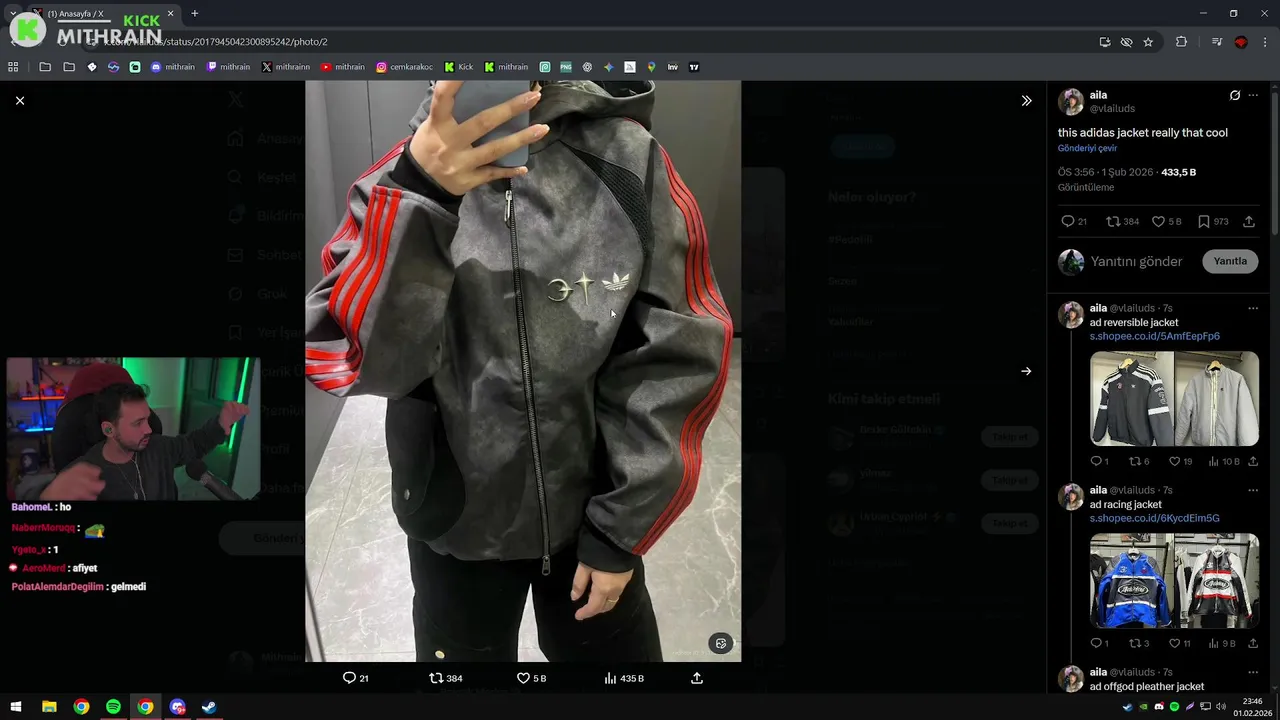Image resolution: width=1280 pixels, height=720 pixels.
Task: Click the 'Yanıtını gönder' reply field
Action: point(1136,261)
